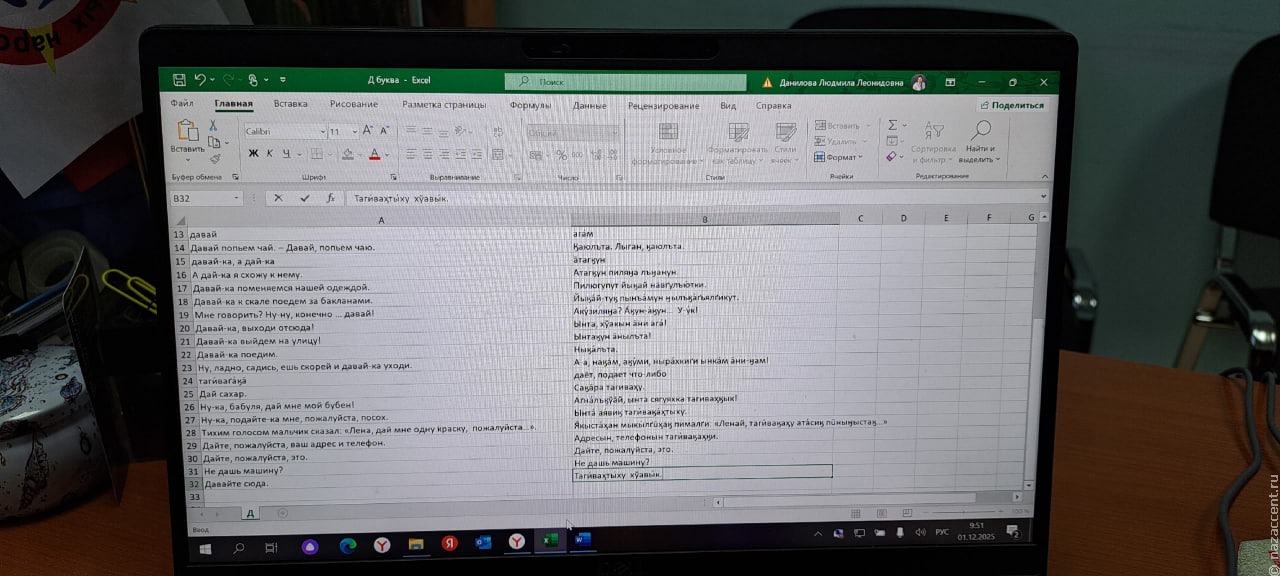This screenshot has height=576, width=1280.
Task: Select the Format Painter brush icon
Action: (x=214, y=158)
